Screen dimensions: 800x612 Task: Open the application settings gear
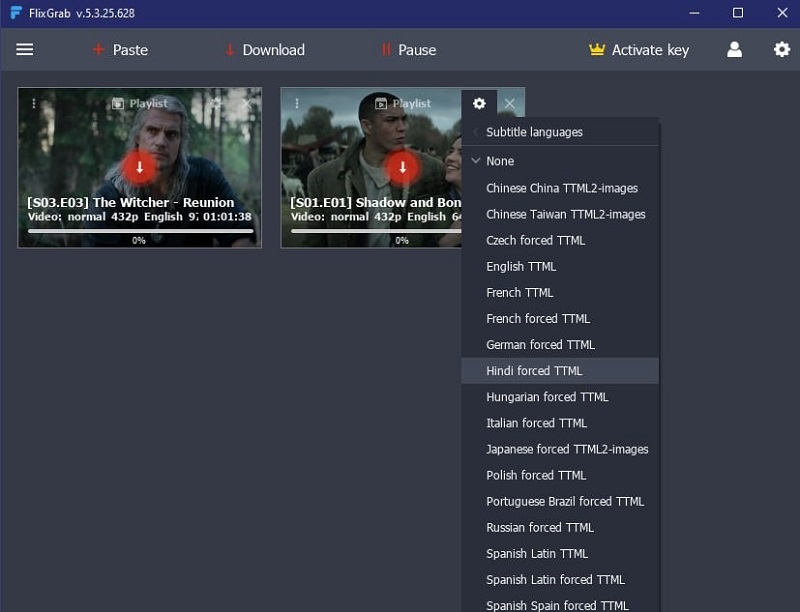(x=782, y=49)
